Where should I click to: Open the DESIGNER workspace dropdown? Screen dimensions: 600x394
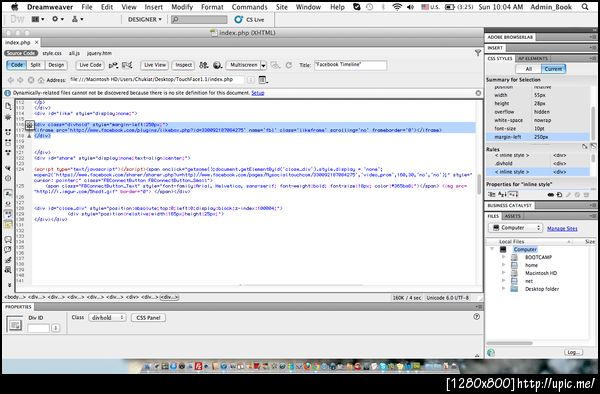(144, 20)
